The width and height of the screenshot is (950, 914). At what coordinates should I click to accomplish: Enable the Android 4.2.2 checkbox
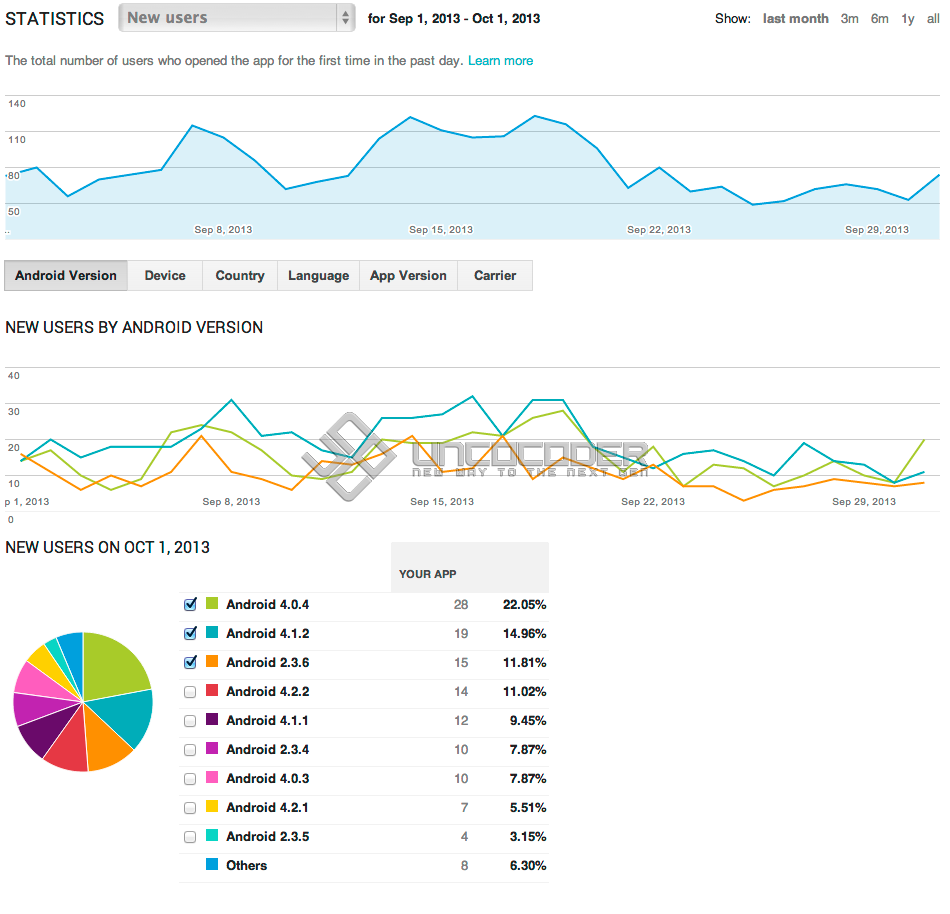point(190,692)
